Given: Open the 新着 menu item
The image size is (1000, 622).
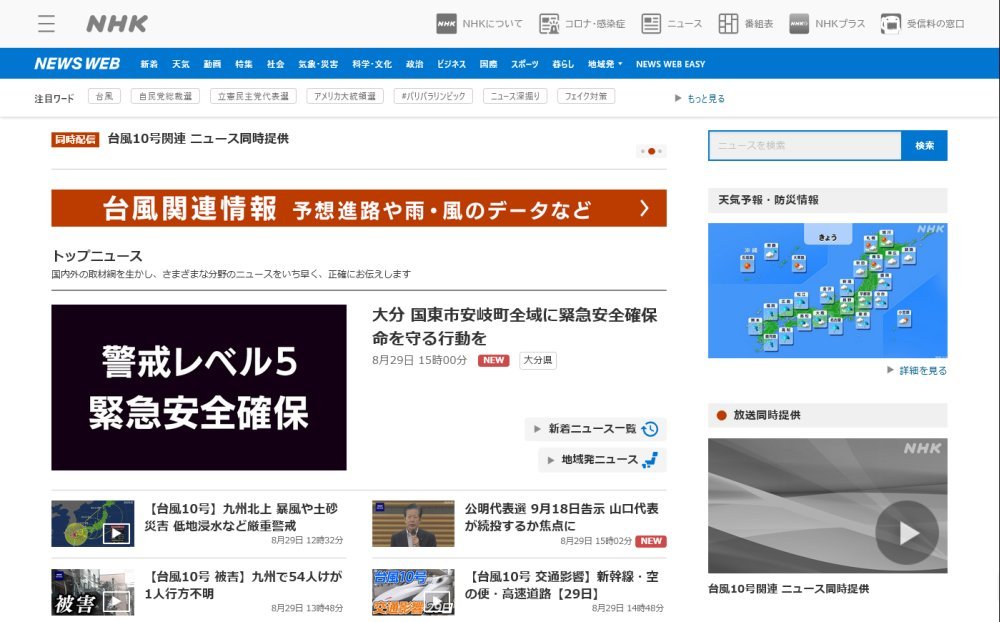Looking at the screenshot, I should pyautogui.click(x=149, y=64).
